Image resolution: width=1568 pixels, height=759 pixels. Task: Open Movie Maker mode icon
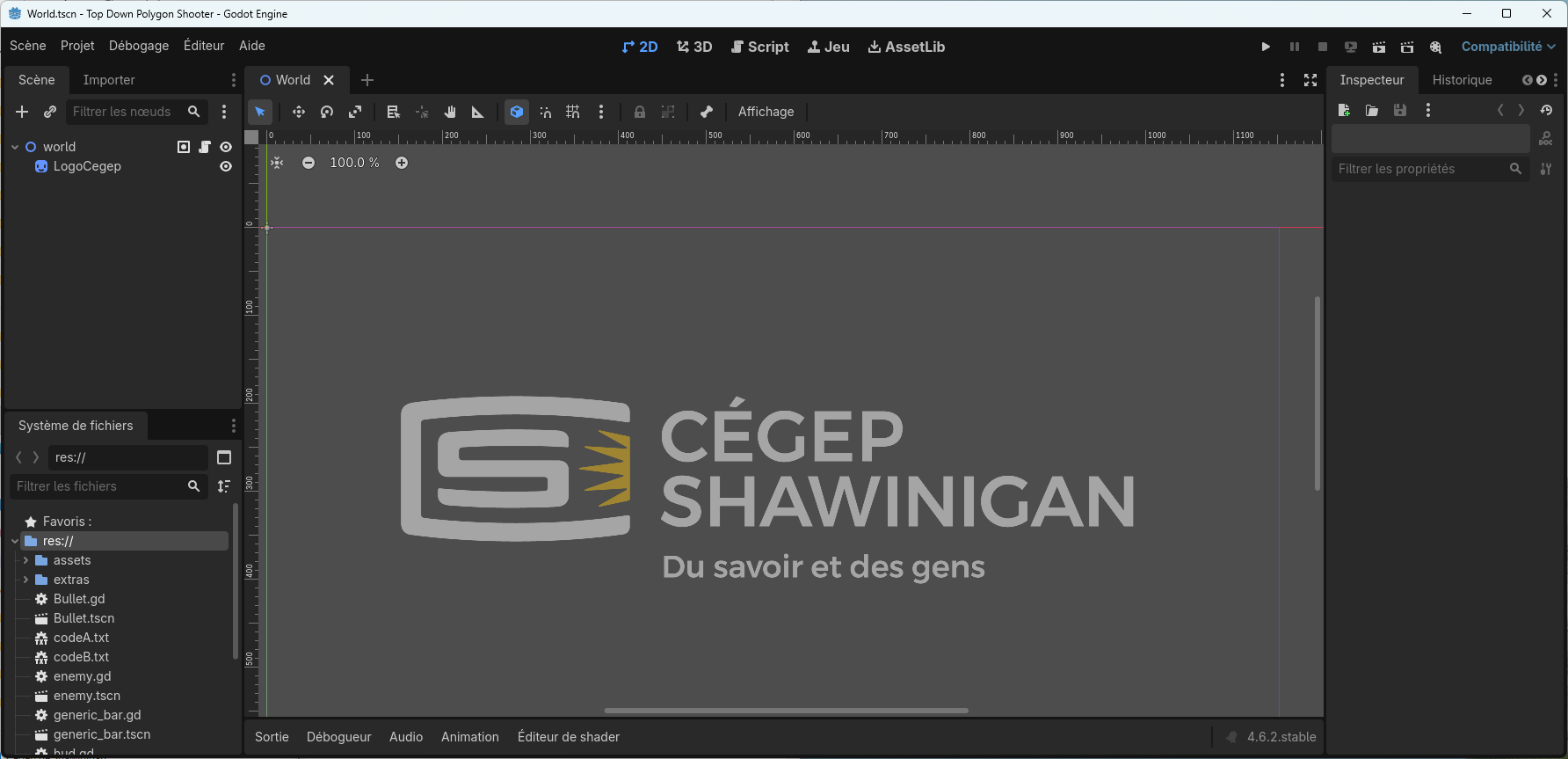point(1435,47)
